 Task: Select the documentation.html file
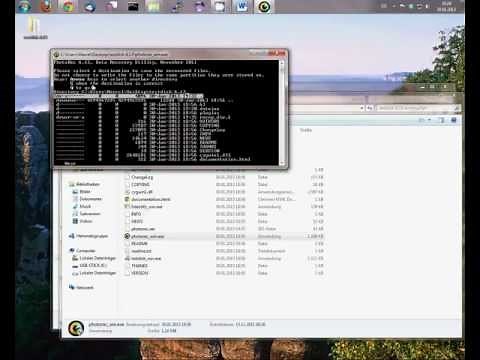pos(151,199)
